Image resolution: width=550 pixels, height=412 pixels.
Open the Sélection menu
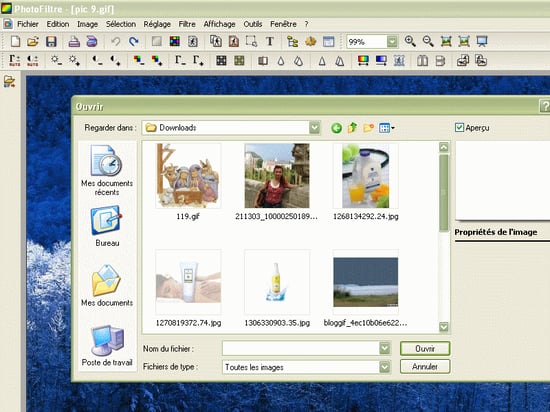coord(121,24)
